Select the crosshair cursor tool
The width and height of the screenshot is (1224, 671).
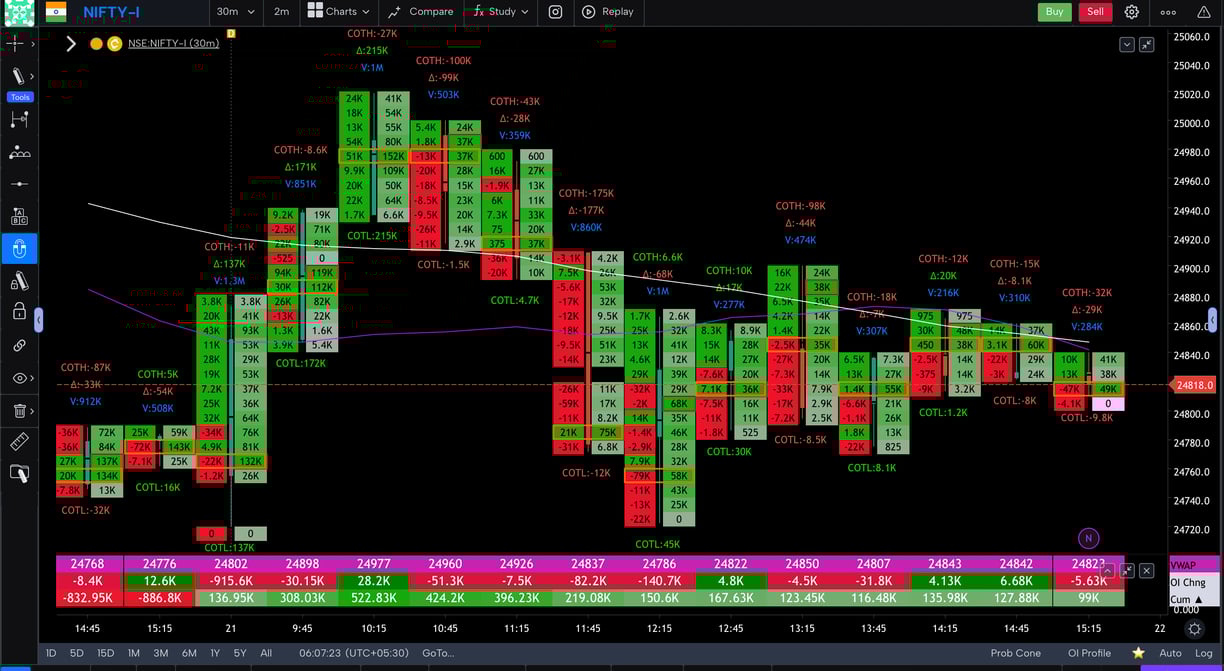tap(15, 43)
